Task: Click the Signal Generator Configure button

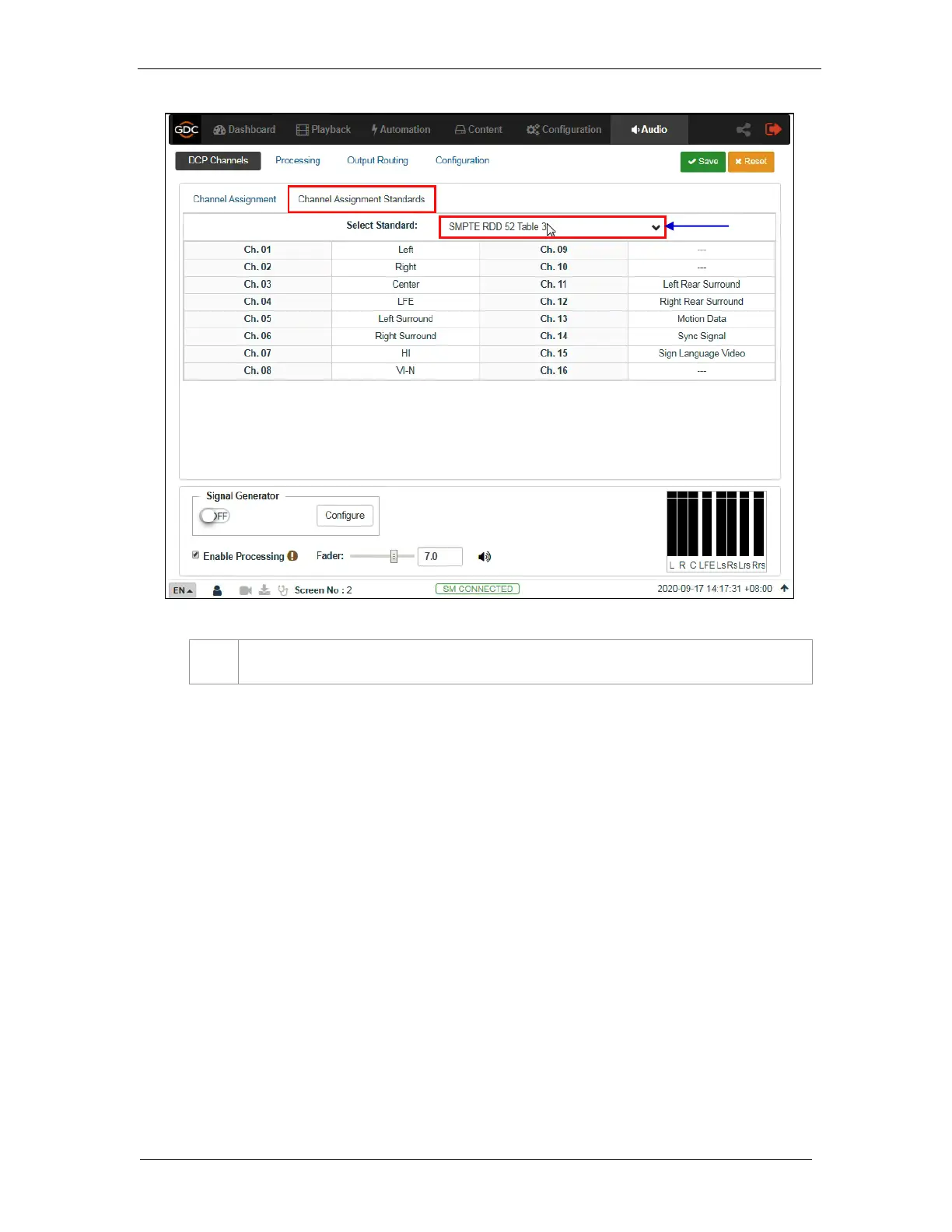Action: point(345,516)
